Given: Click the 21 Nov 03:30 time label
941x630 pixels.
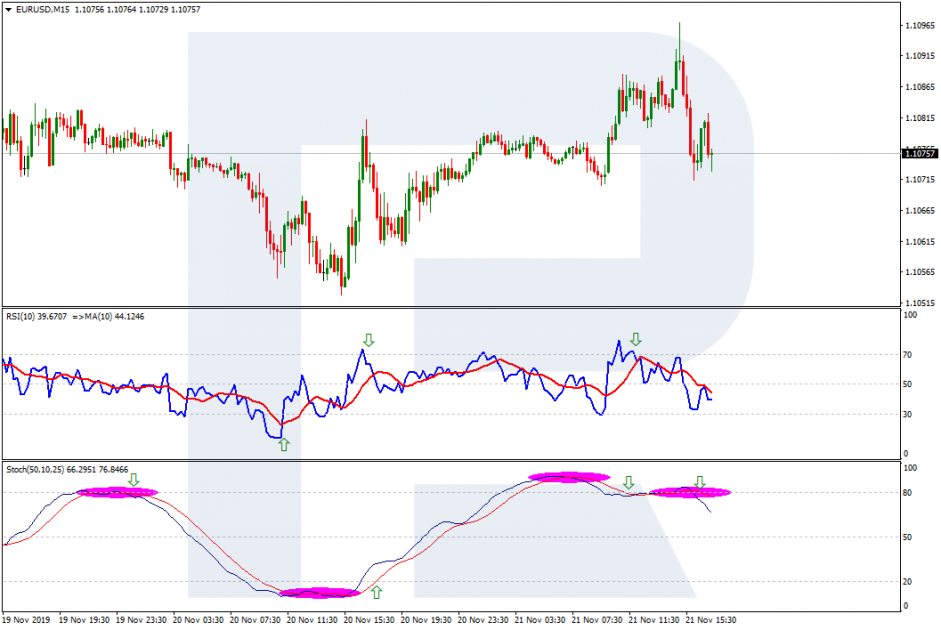Looking at the screenshot, I should coord(540,620).
